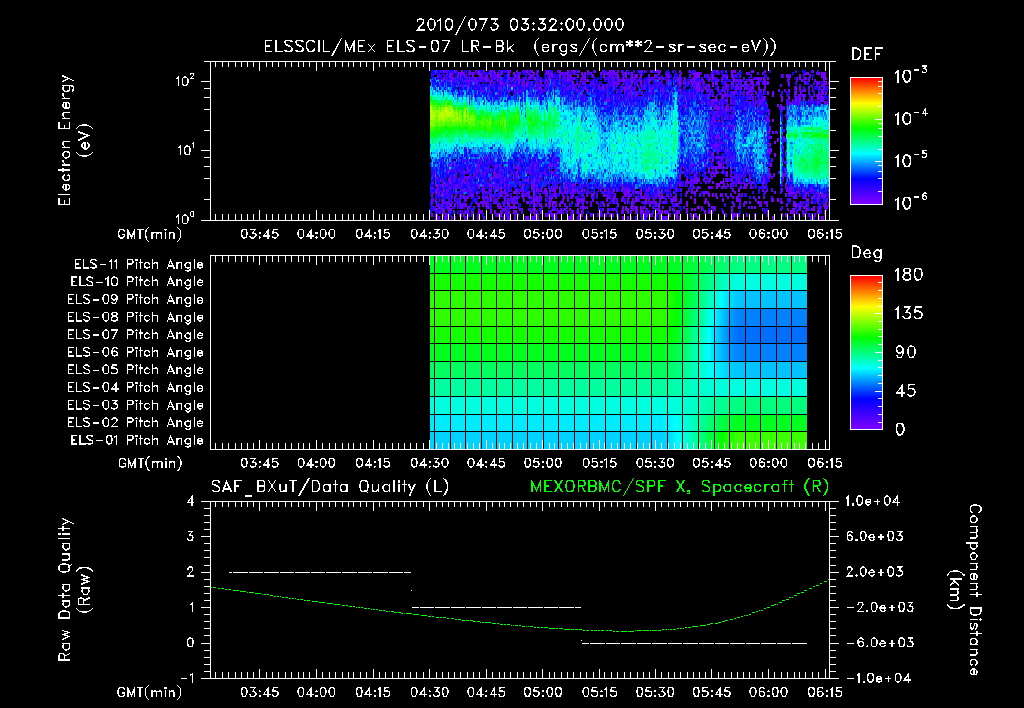Click the DEF color bar label
The height and width of the screenshot is (708, 1024).
[866, 55]
